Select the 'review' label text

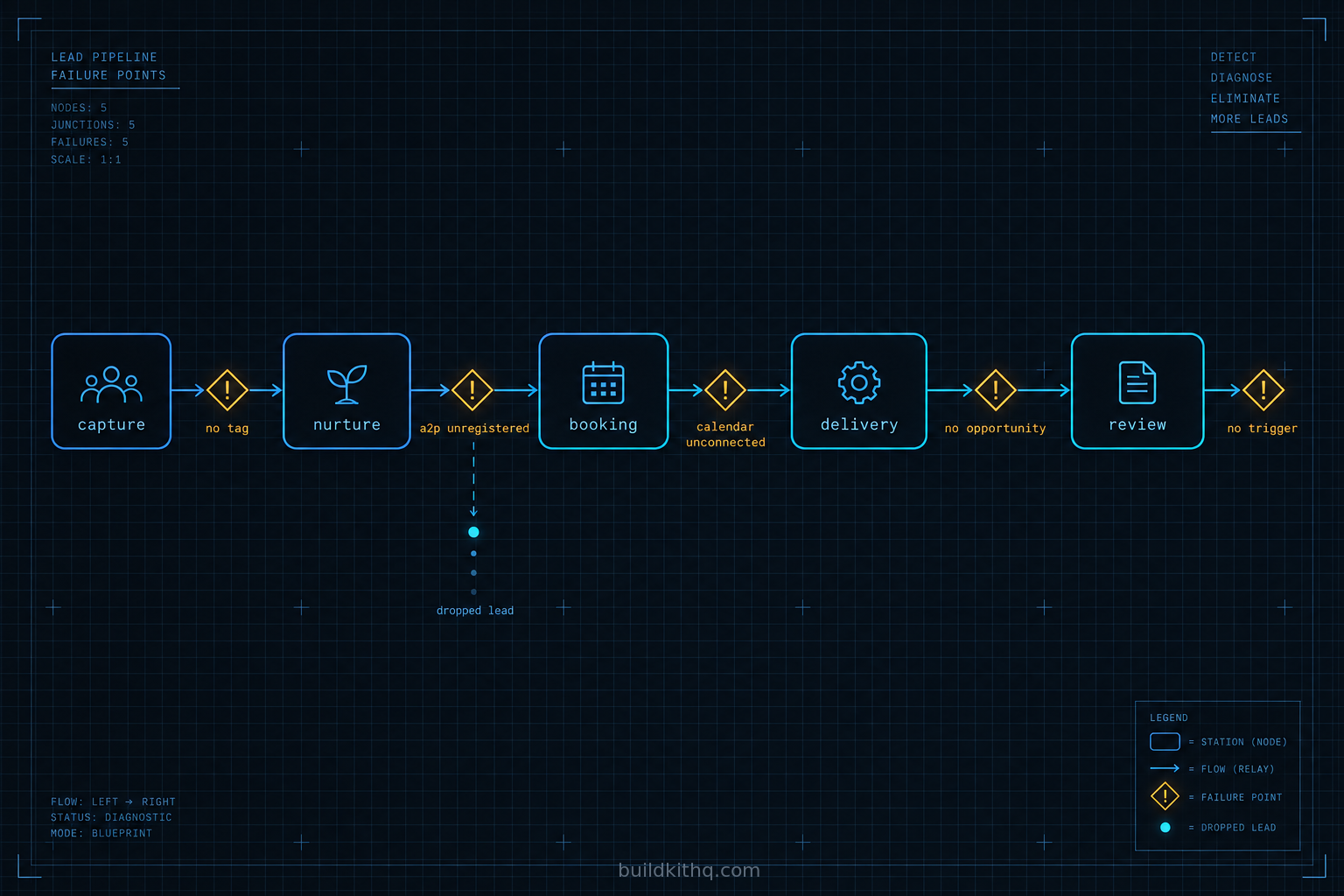[x=1137, y=424]
